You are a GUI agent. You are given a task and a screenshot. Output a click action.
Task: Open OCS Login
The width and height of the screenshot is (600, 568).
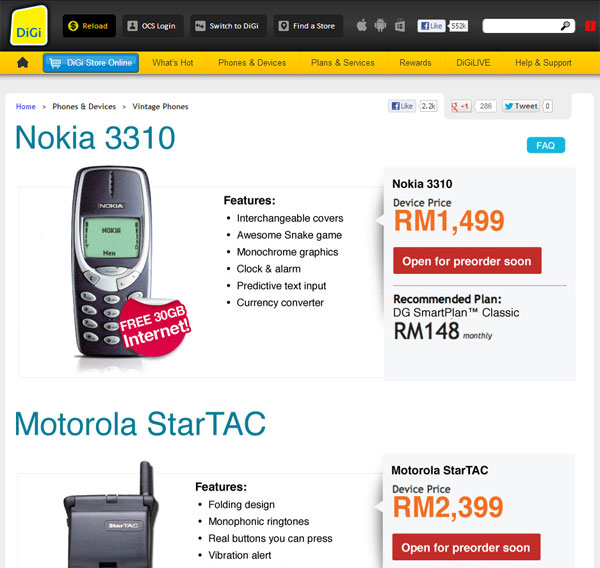(x=152, y=26)
